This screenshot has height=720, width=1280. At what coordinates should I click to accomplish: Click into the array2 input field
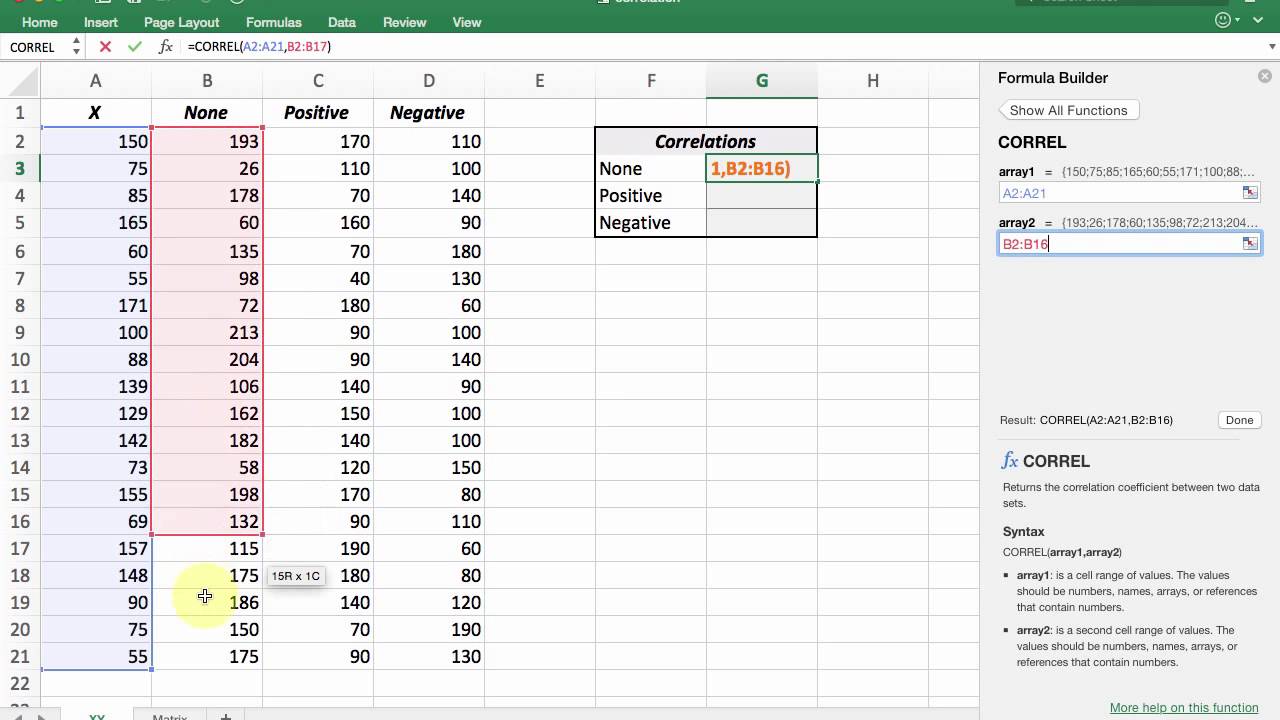point(1129,244)
